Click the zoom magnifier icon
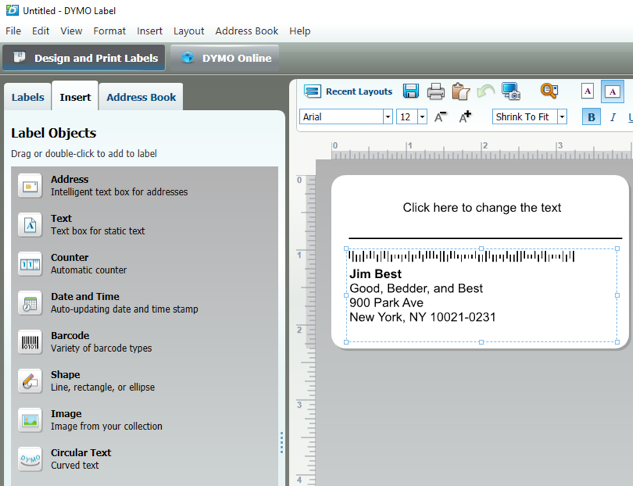Viewport: 633px width, 486px height. 549,92
